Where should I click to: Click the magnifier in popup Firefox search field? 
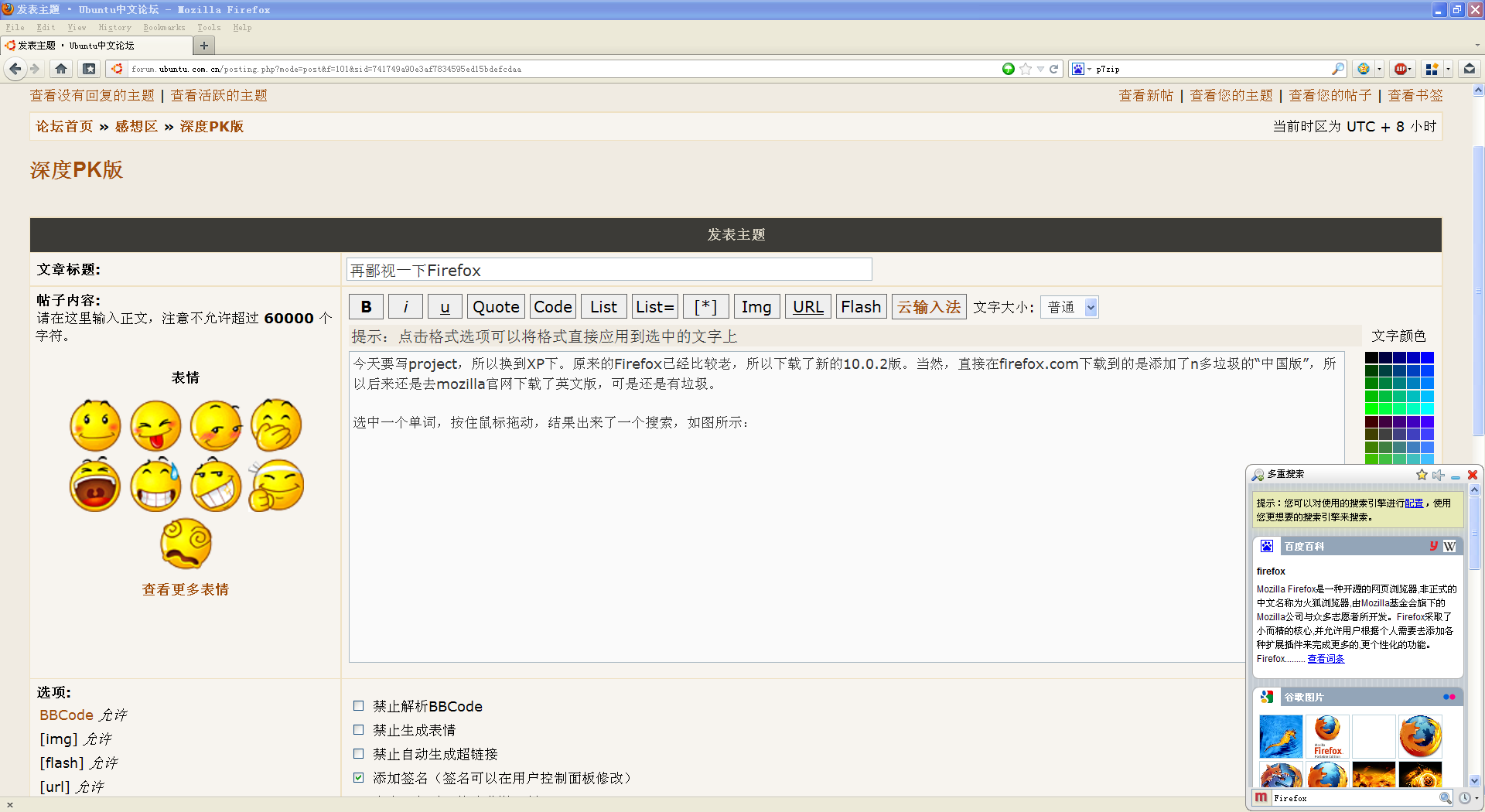[1445, 798]
